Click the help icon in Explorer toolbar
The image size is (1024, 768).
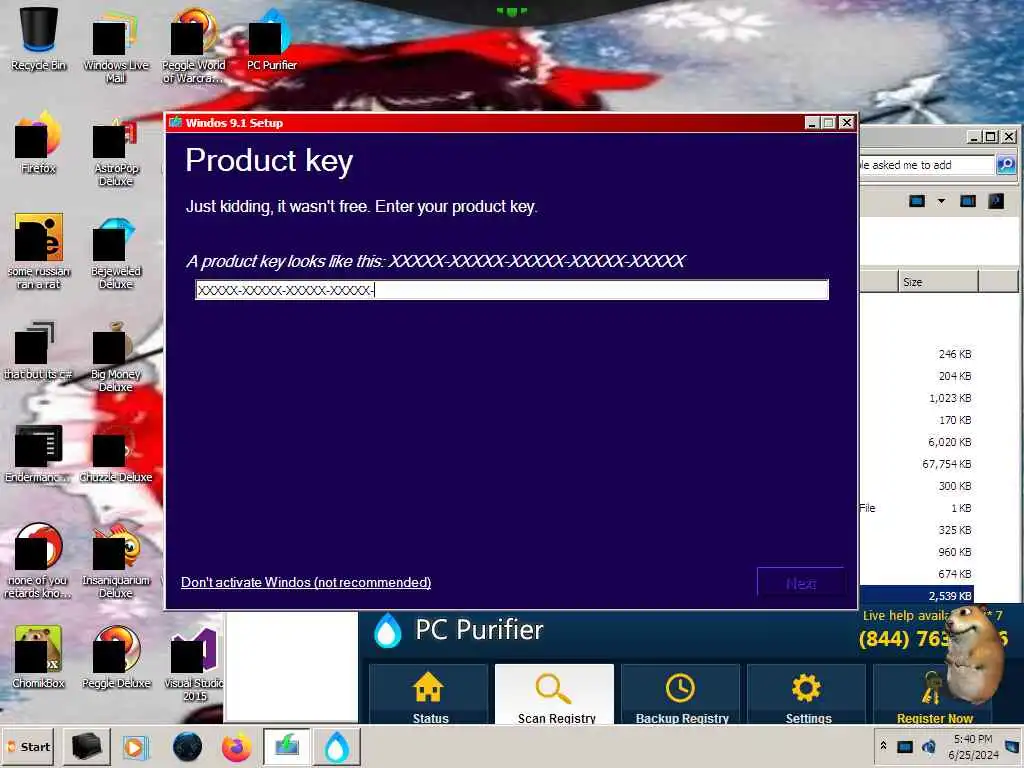click(996, 200)
